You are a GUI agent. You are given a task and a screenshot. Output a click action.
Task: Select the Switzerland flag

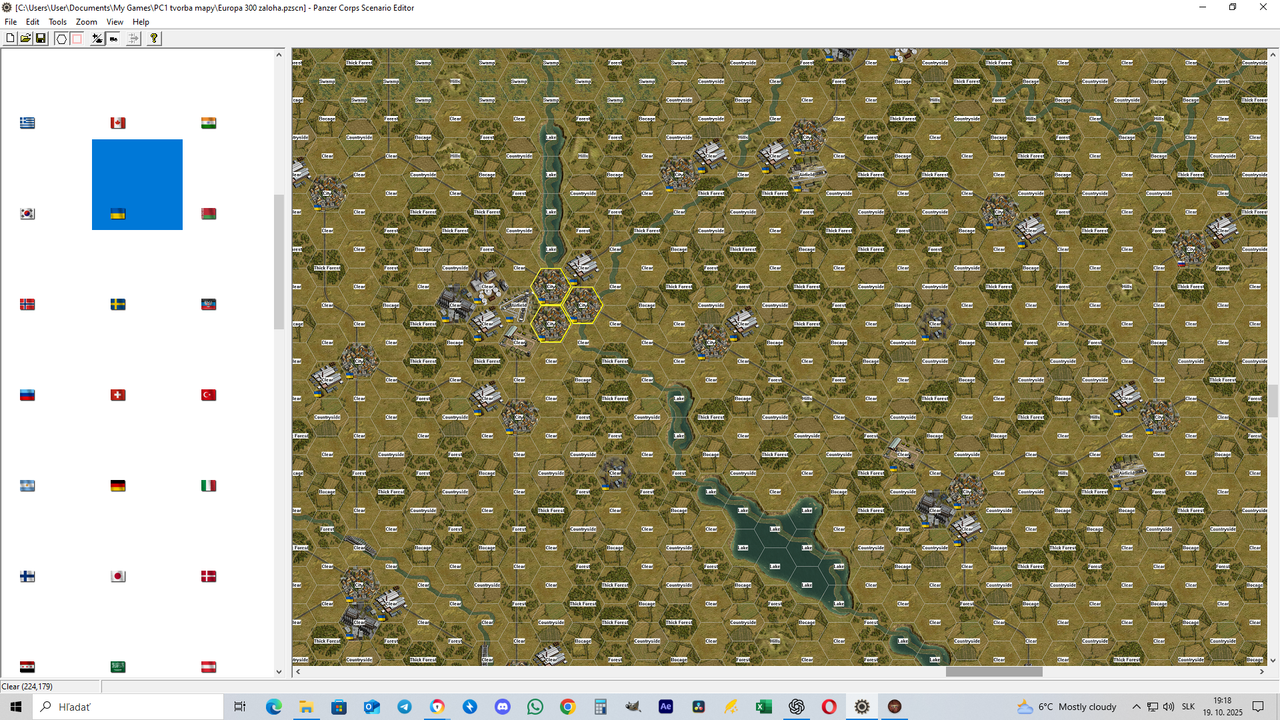[118, 395]
